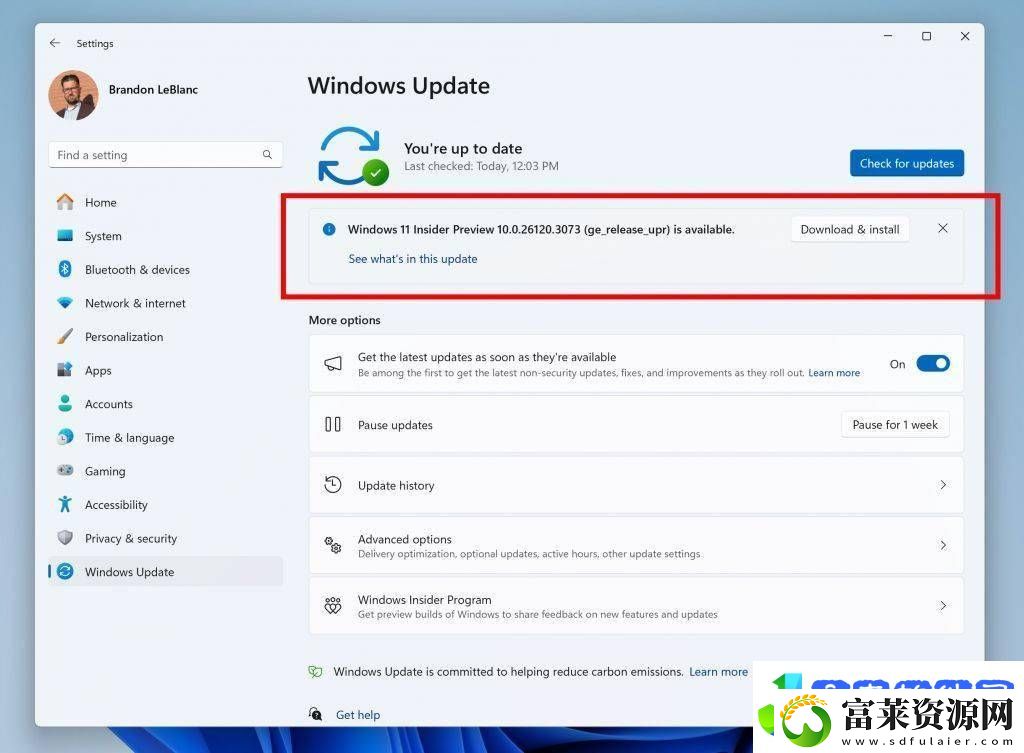Open the Get help link
The width and height of the screenshot is (1024, 753).
click(358, 714)
